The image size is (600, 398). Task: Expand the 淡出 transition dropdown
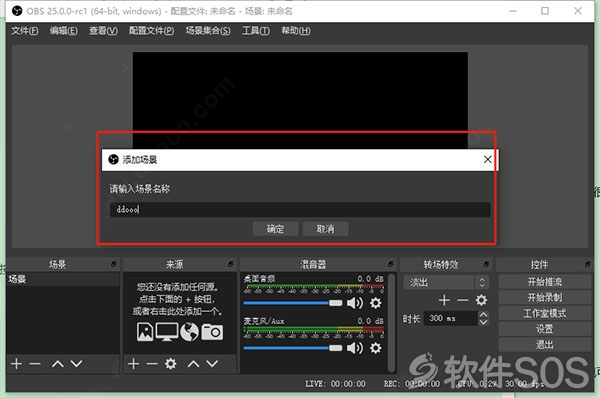click(x=482, y=282)
